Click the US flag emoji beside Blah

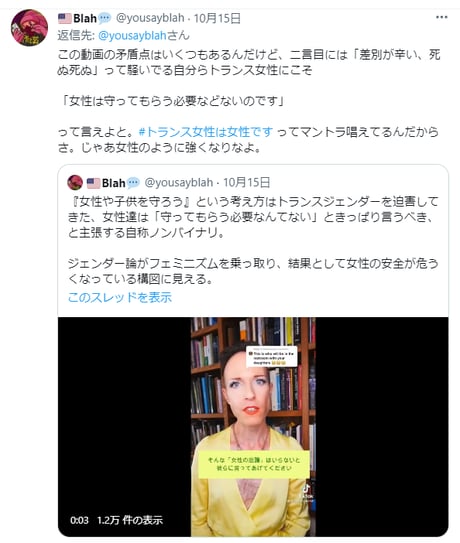[65, 18]
